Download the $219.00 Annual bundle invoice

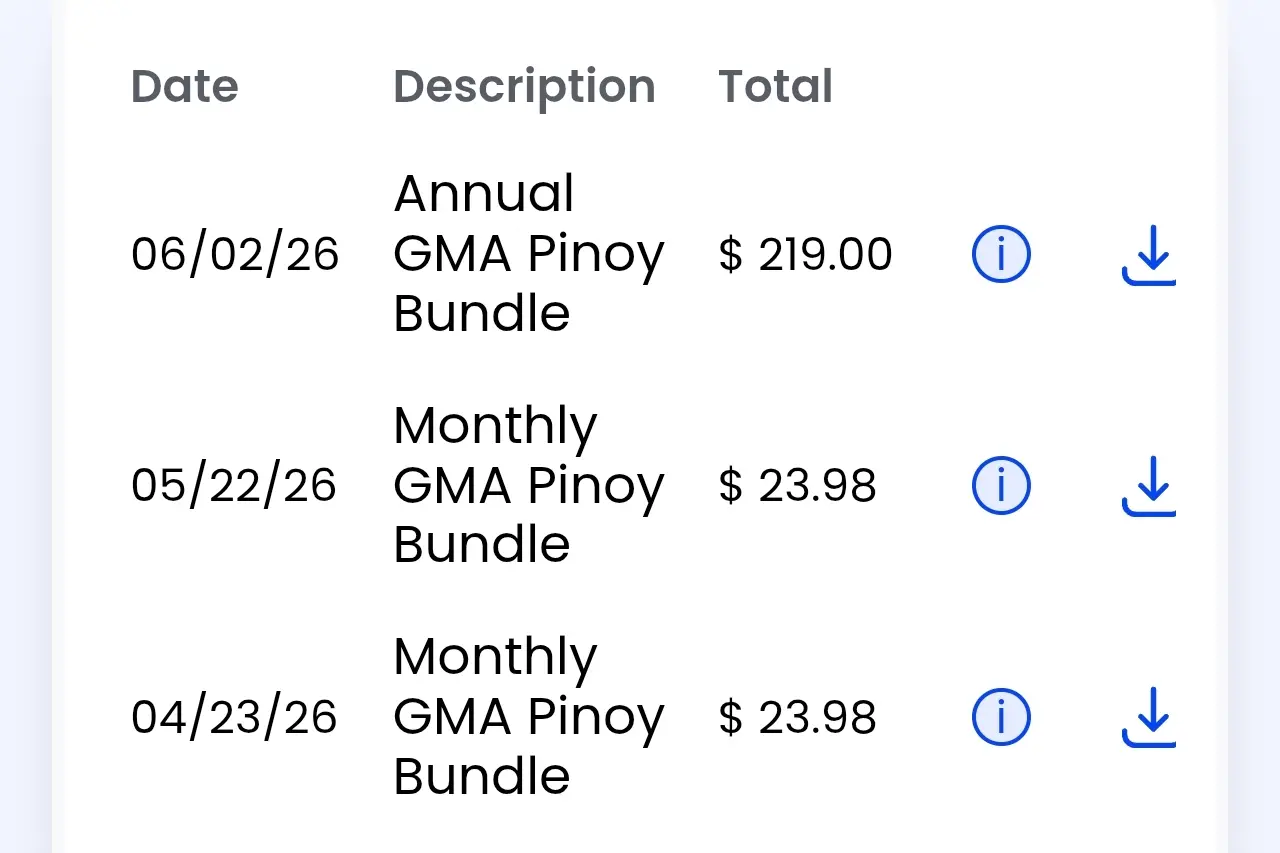(1149, 255)
